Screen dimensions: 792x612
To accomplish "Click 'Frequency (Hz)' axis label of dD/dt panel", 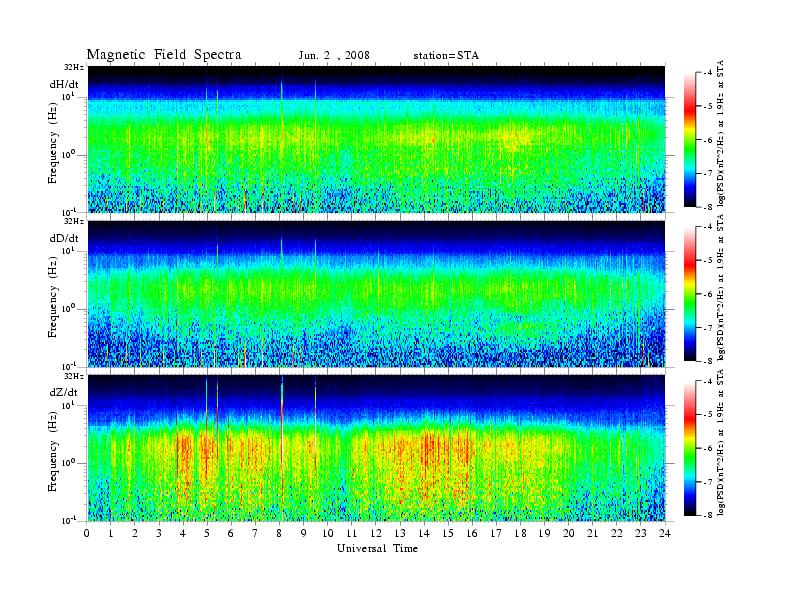I will coord(53,297).
